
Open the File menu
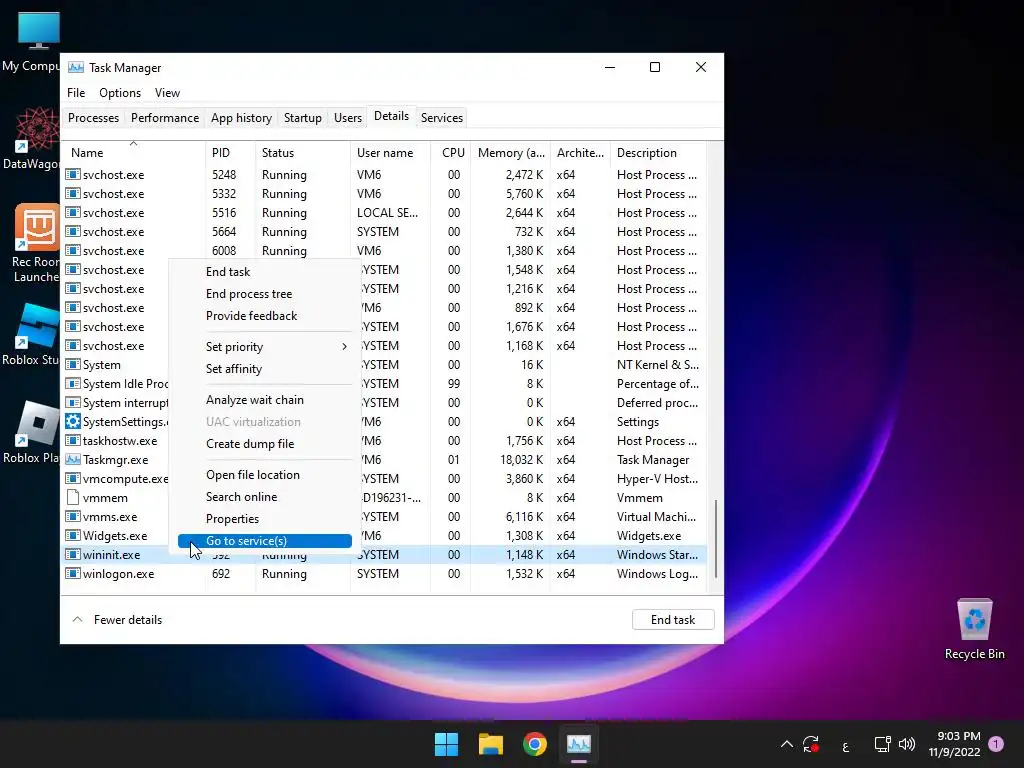pyautogui.click(x=76, y=93)
